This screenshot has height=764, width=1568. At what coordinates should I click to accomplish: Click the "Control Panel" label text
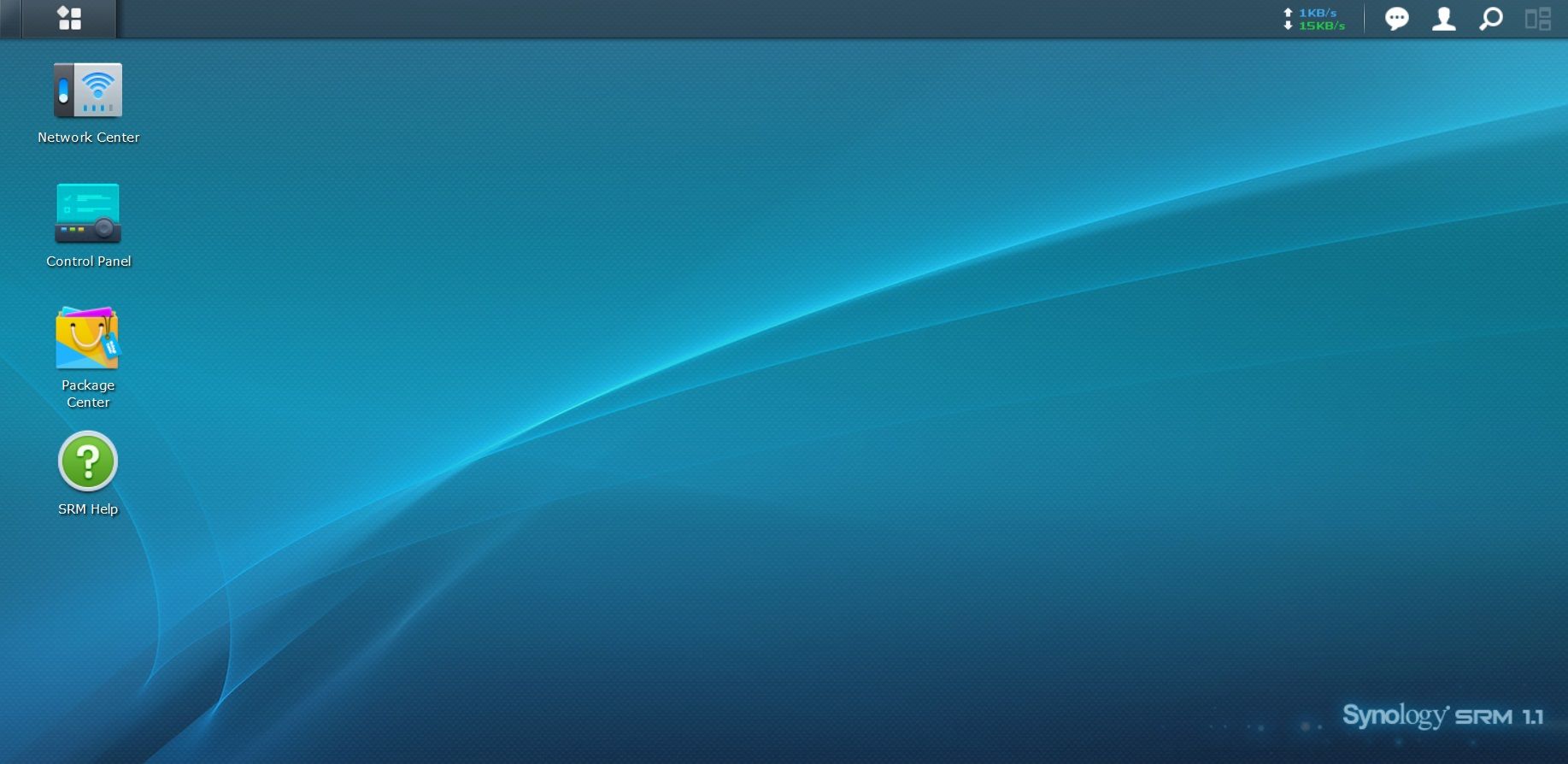pos(88,261)
